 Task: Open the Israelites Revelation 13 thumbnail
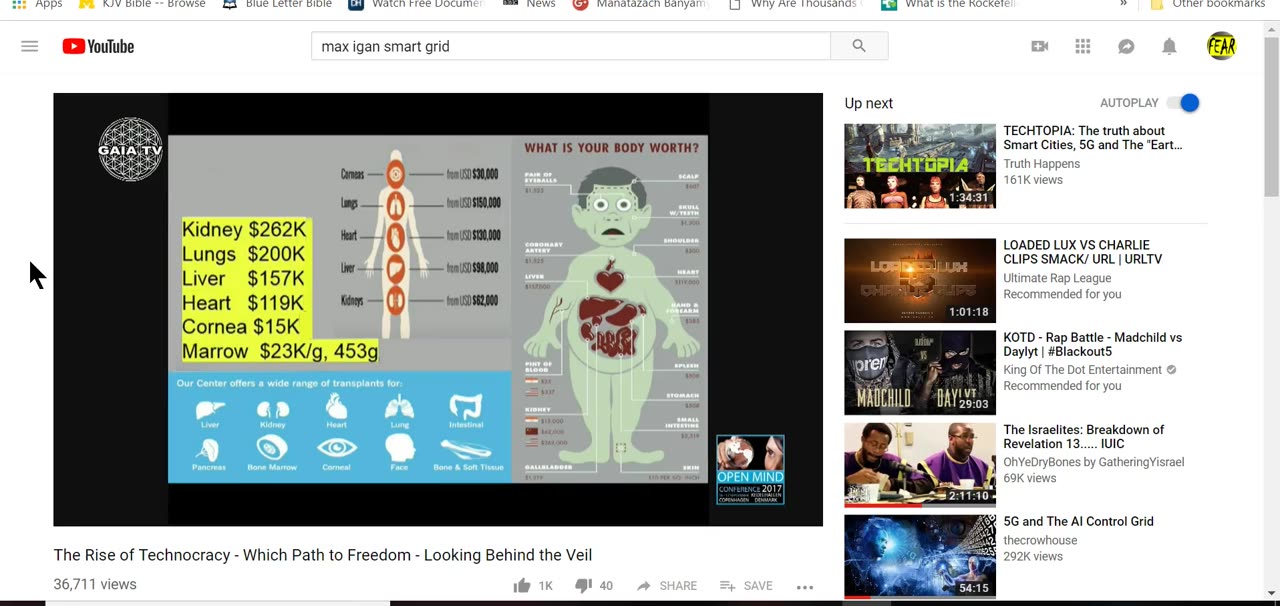tap(920, 465)
